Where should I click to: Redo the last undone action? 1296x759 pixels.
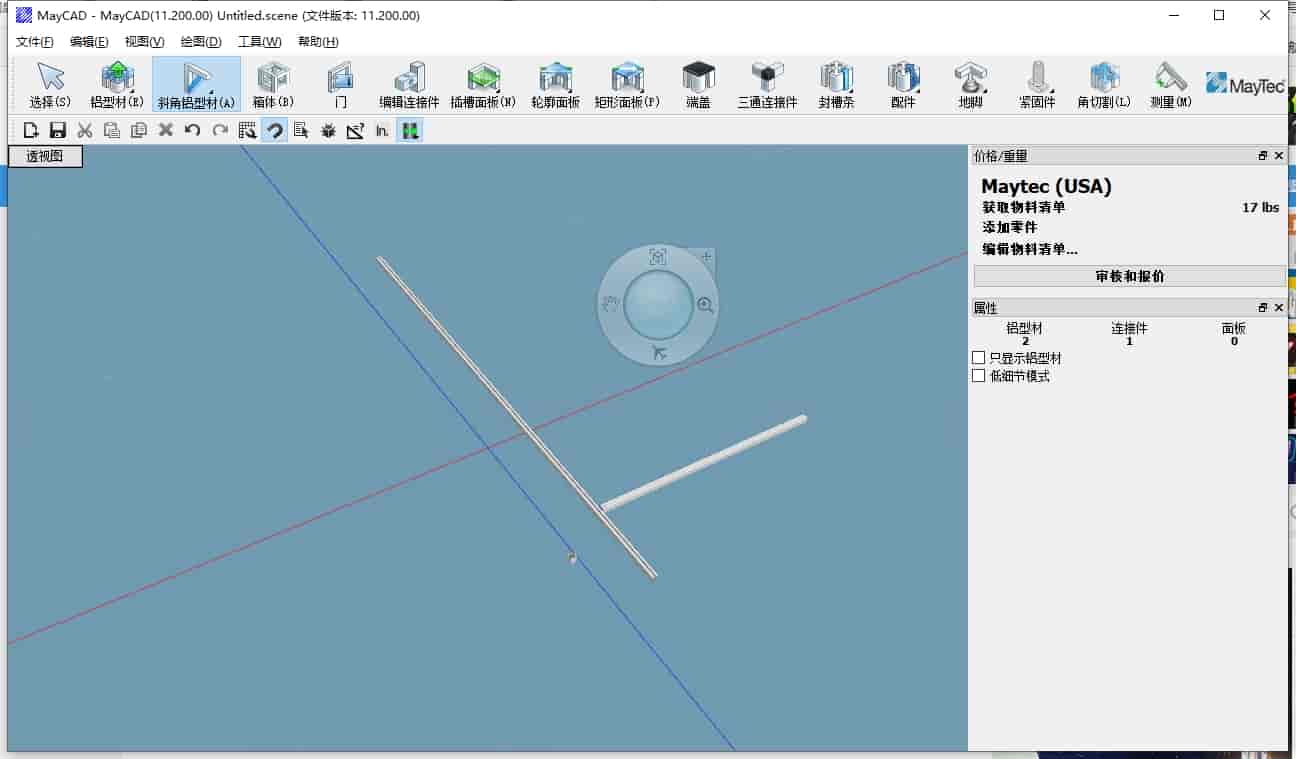pos(220,130)
